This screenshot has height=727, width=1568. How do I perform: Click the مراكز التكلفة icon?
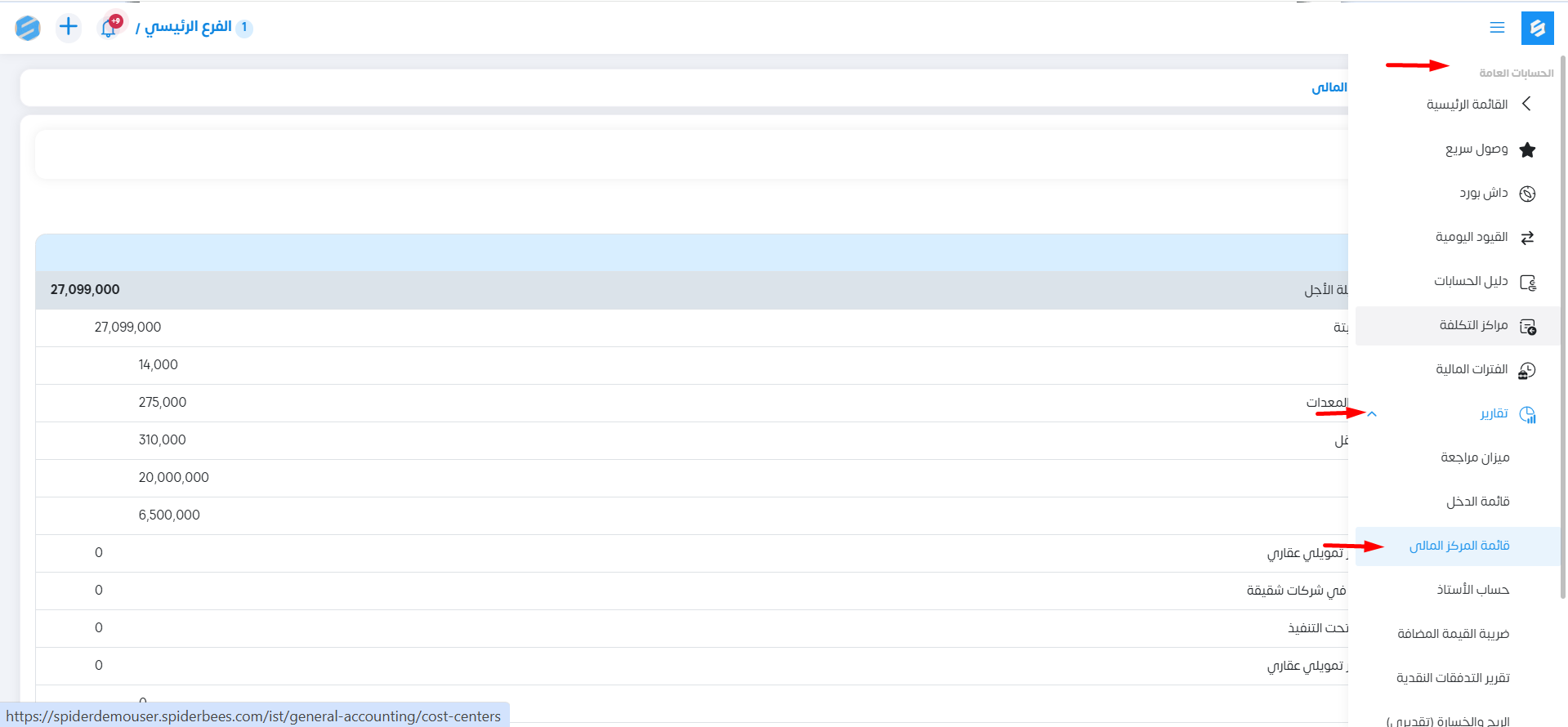1527,326
